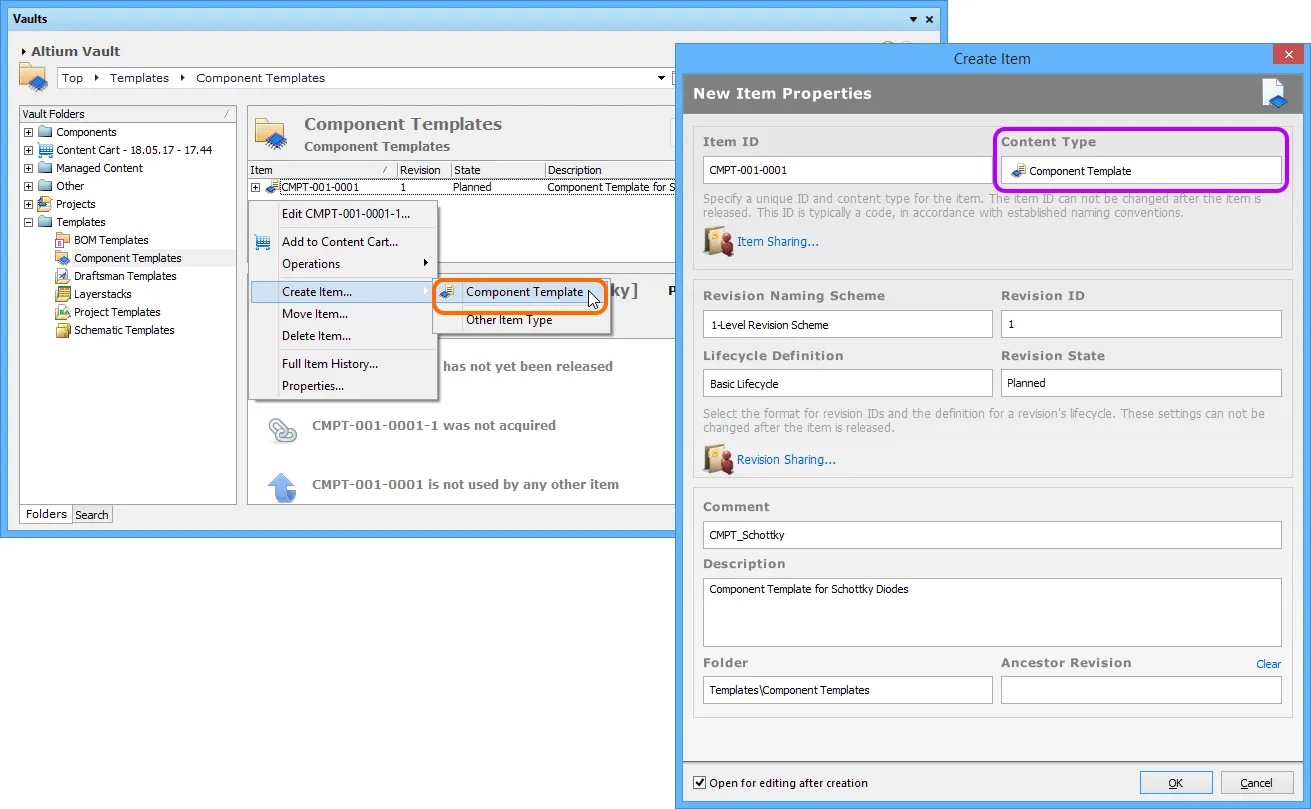Screen dimensions: 1311x809
Task: Click the Revision Sharing icon
Action: (x=718, y=459)
